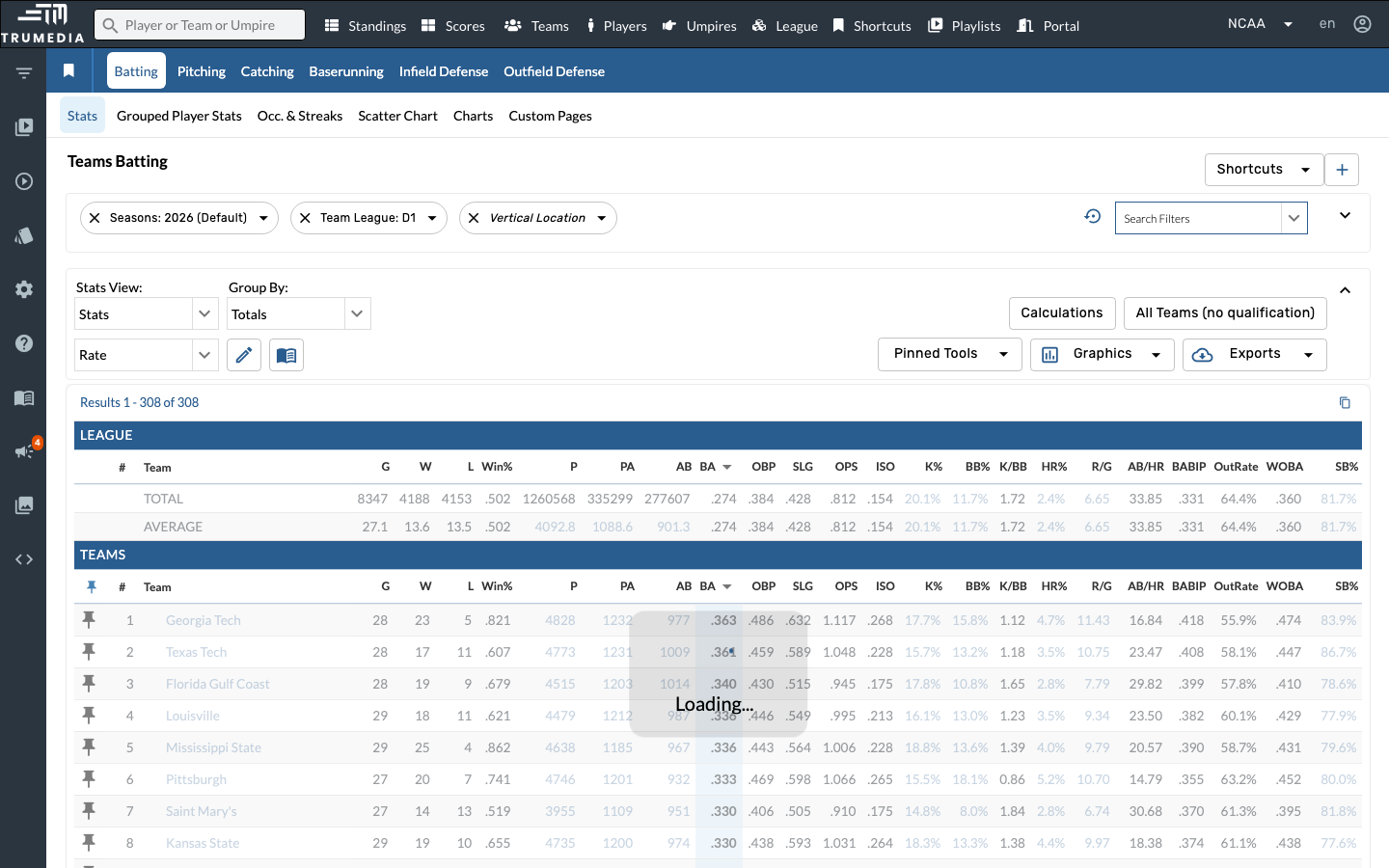The width and height of the screenshot is (1389, 868).
Task: Open the sidebar filter menu icon
Action: click(24, 73)
